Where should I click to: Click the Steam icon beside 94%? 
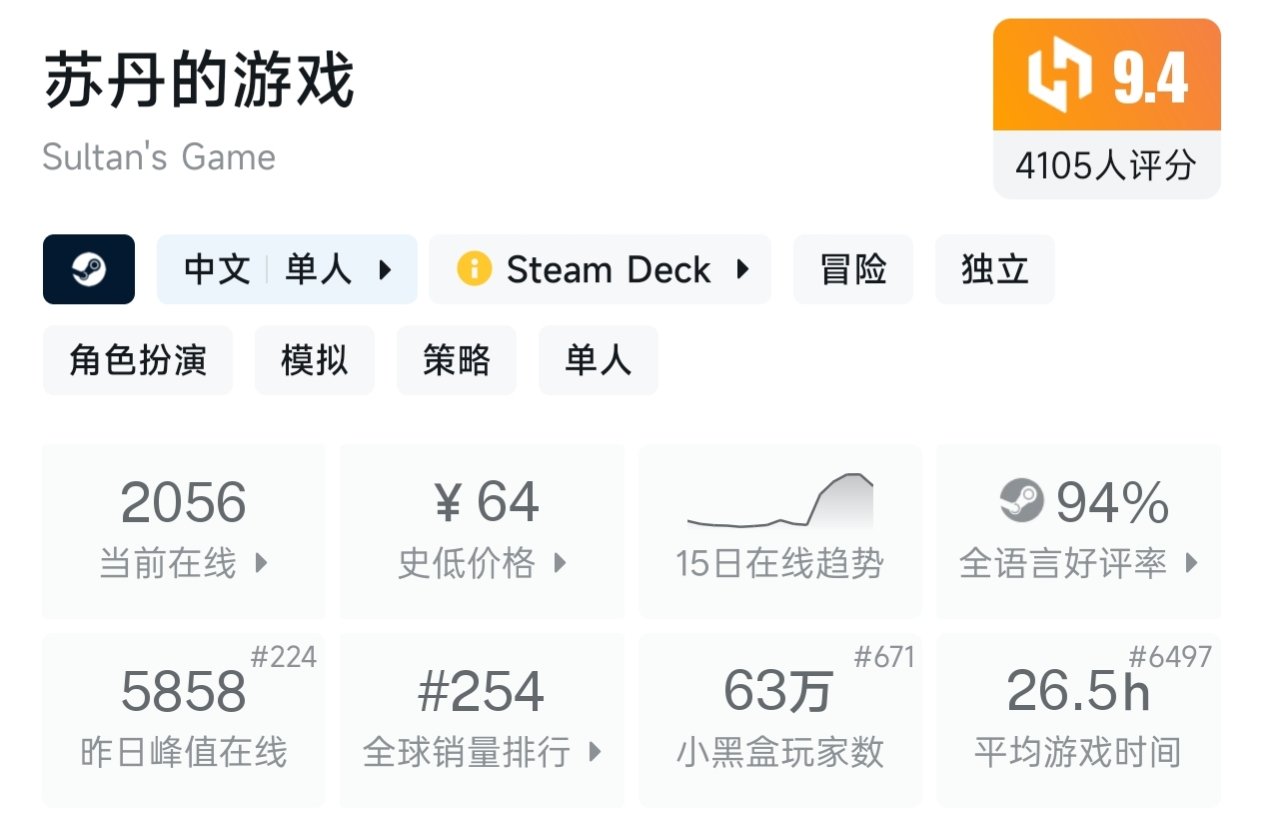point(1021,501)
